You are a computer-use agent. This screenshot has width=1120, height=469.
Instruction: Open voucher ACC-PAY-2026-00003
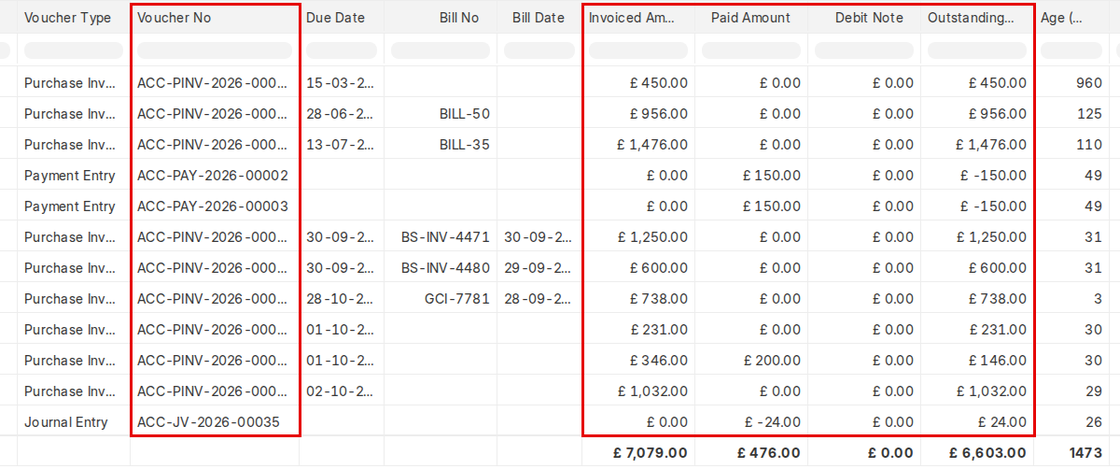tap(212, 206)
